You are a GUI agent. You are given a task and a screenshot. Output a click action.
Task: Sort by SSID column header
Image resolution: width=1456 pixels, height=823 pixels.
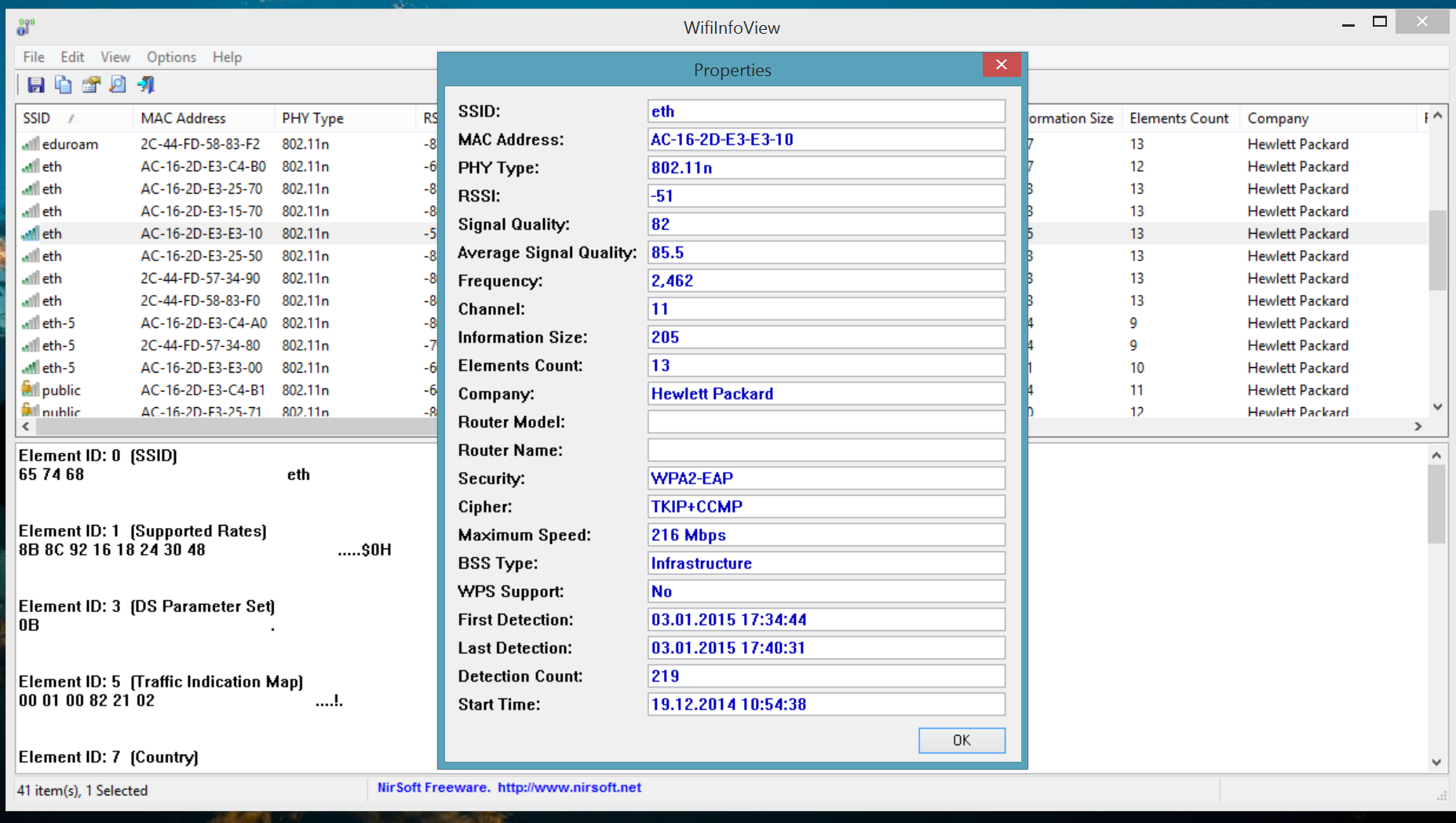[x=75, y=118]
